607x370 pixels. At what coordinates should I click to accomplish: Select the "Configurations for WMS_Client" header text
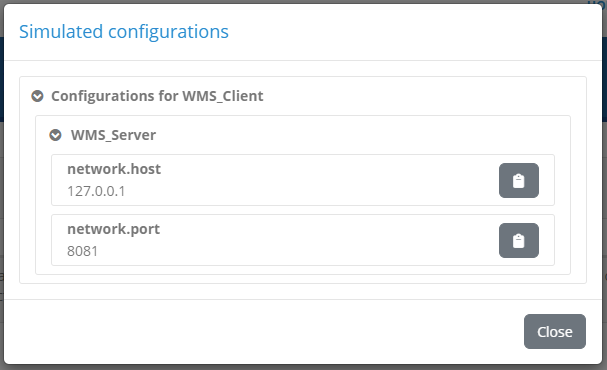(x=157, y=96)
